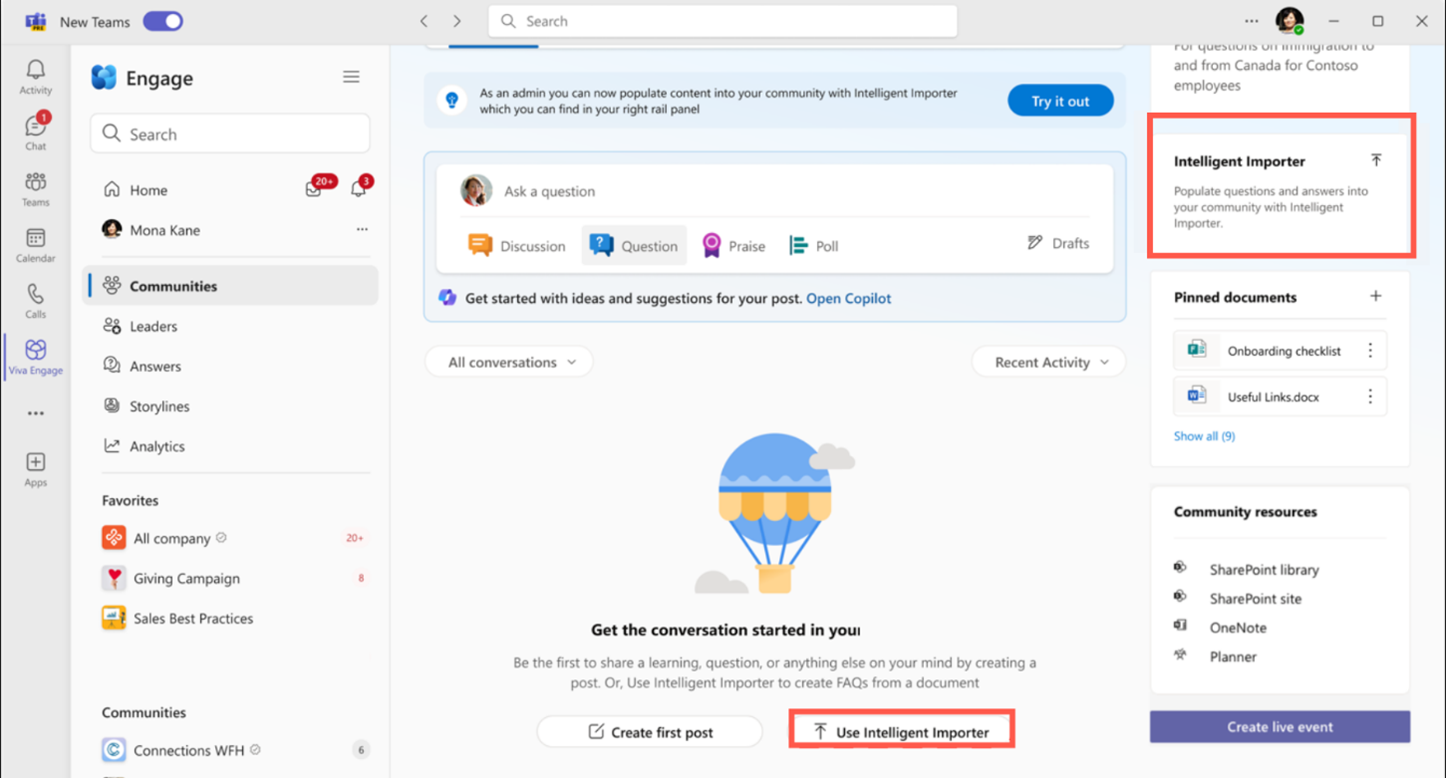Add a pinned document with the plus icon
This screenshot has height=778, width=1446.
pos(1376,296)
